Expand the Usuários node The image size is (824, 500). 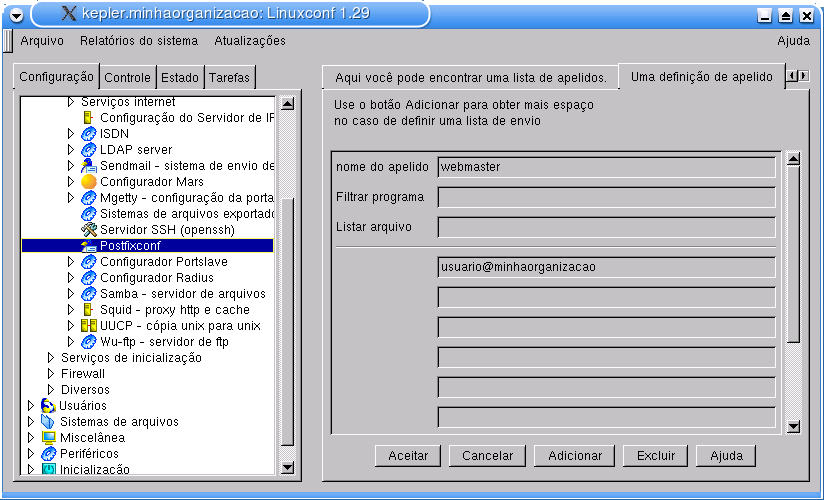click(x=31, y=406)
